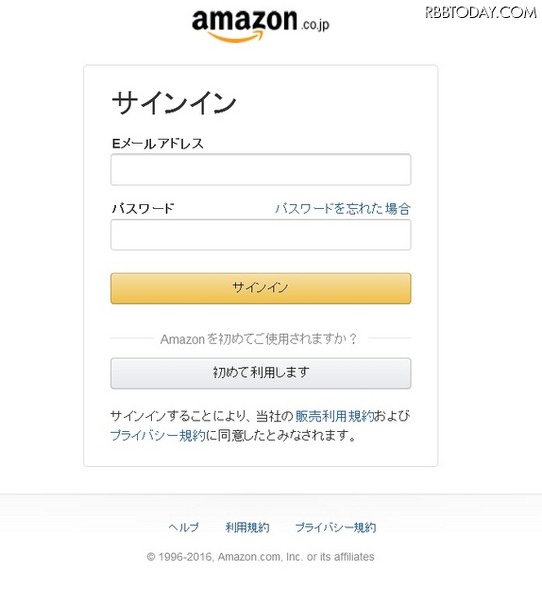Click the サインイン page heading
The height and width of the screenshot is (605, 542).
[174, 103]
